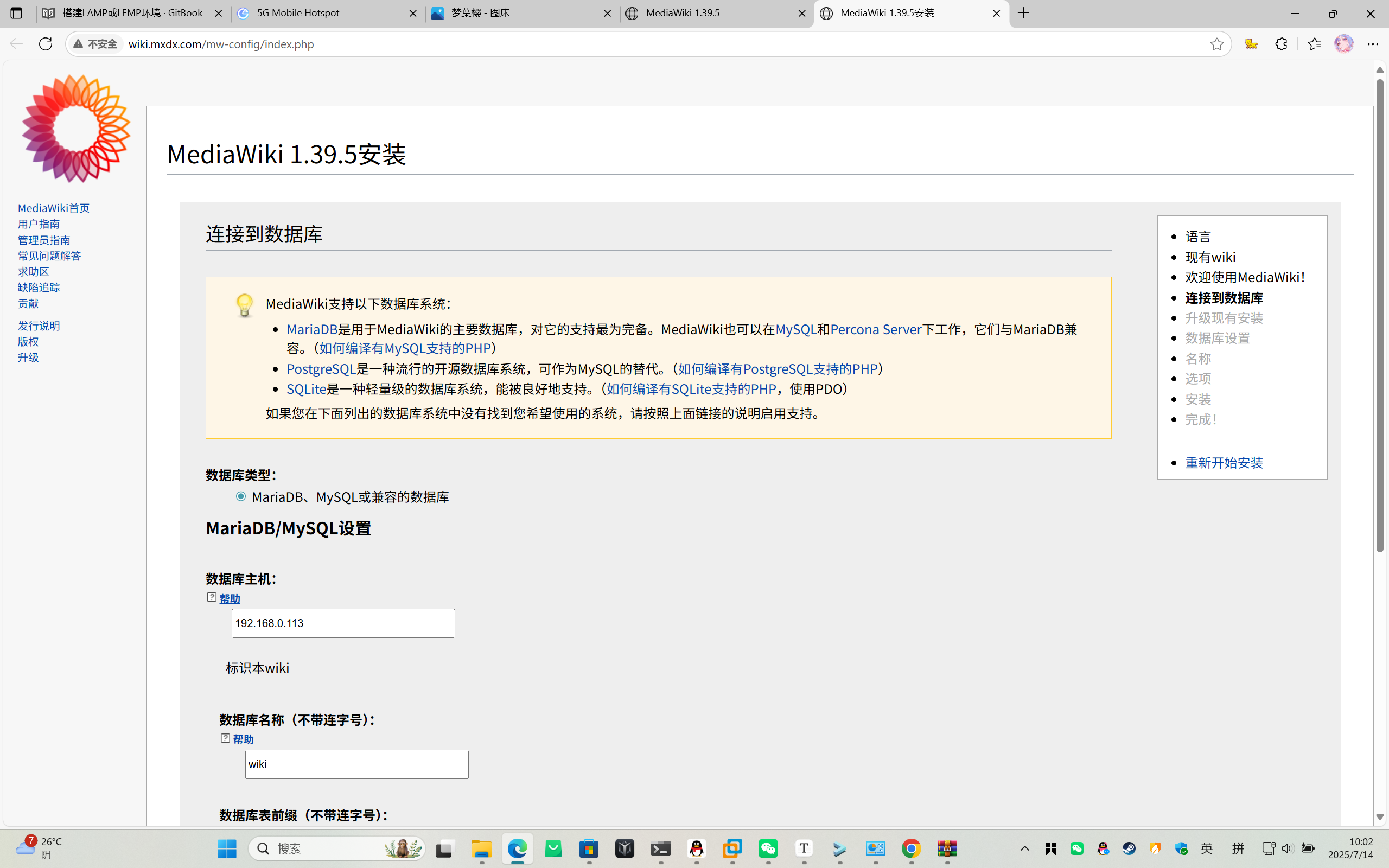1389x868 pixels.
Task: Open the Windows Start menu
Action: (x=227, y=848)
